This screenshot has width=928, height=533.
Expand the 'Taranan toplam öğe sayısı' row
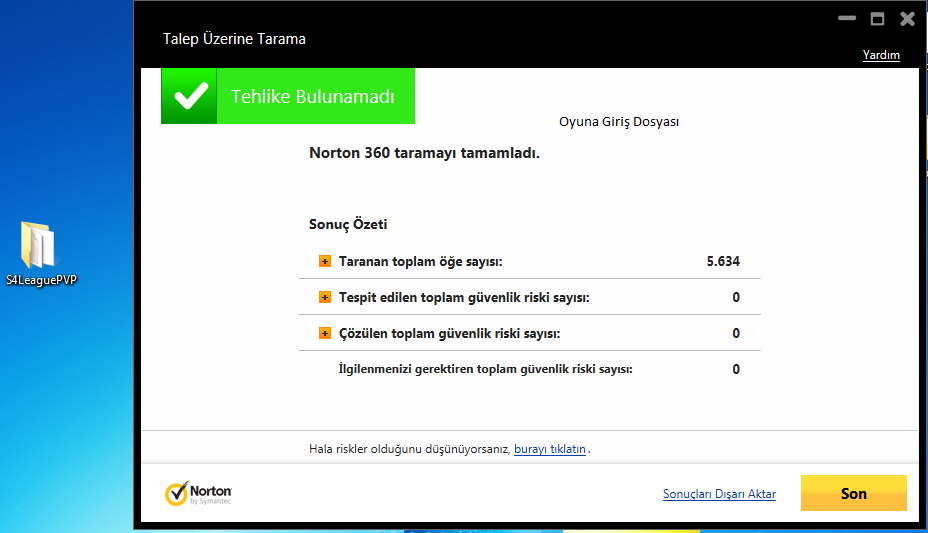click(x=325, y=261)
